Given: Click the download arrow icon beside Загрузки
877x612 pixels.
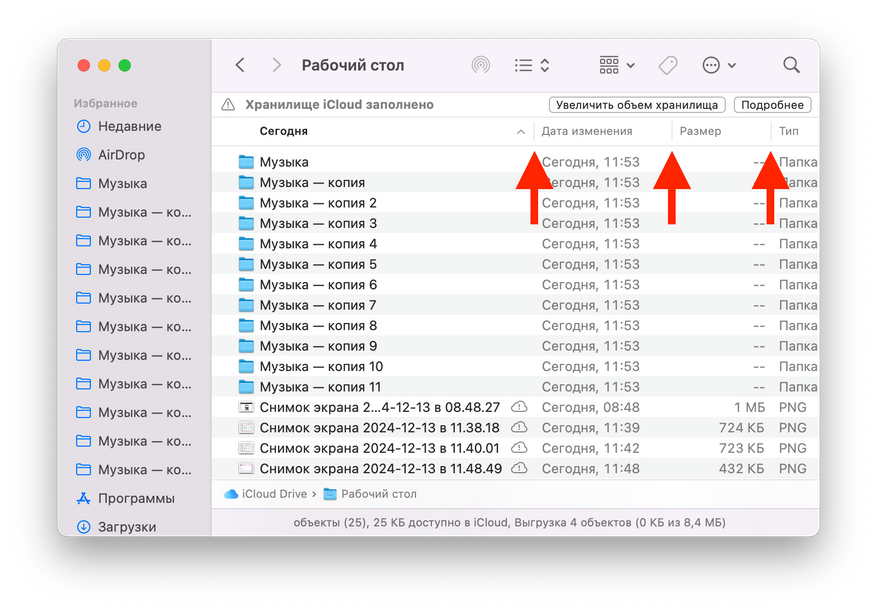Looking at the screenshot, I should 83,527.
